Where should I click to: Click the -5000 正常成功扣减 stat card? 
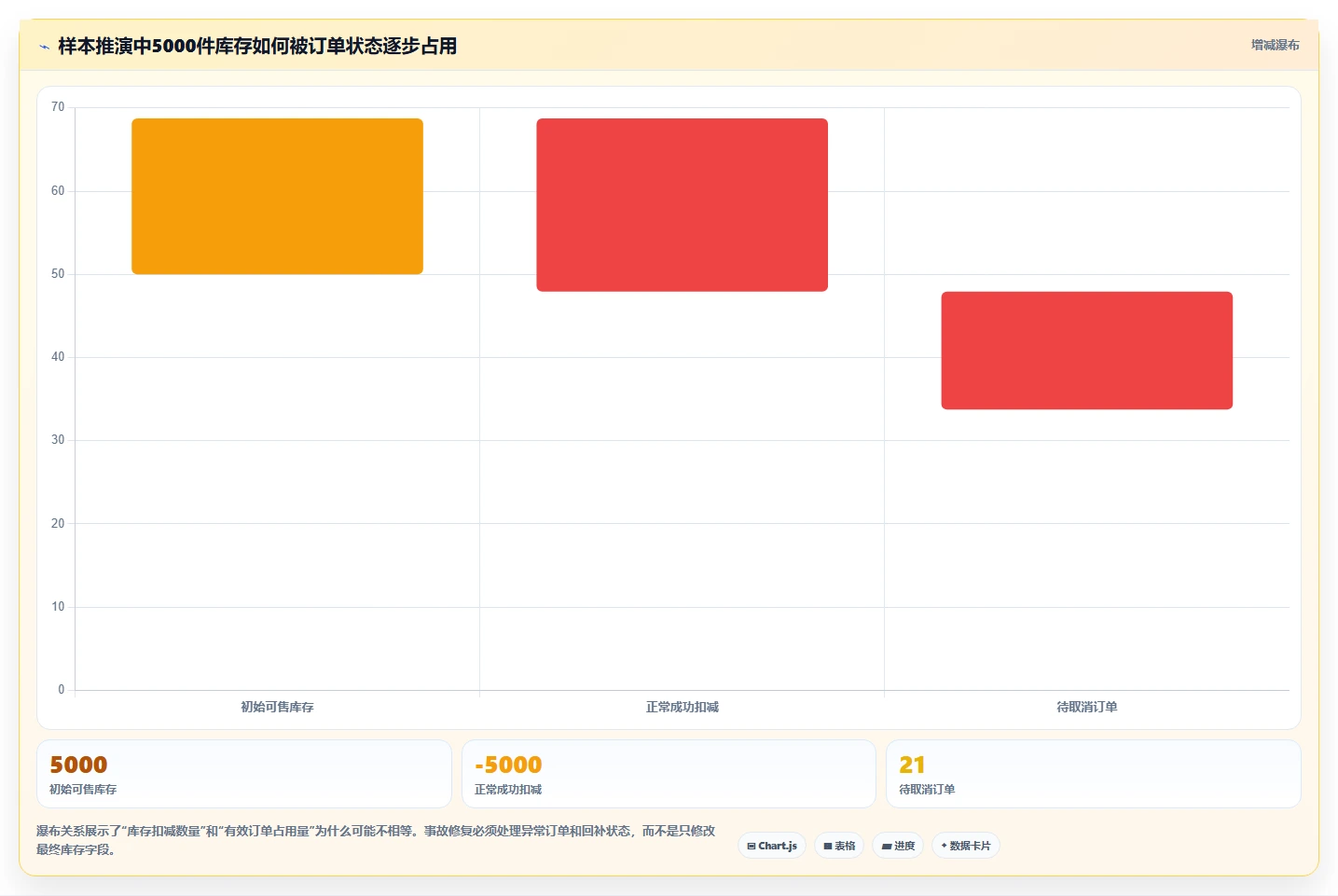669,774
